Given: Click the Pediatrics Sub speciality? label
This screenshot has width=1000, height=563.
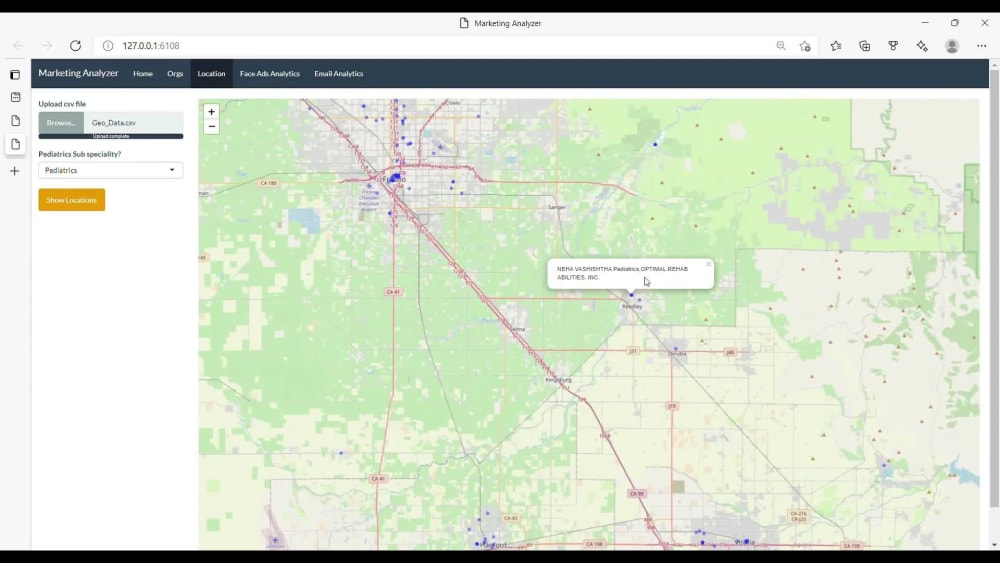Looking at the screenshot, I should (80, 154).
